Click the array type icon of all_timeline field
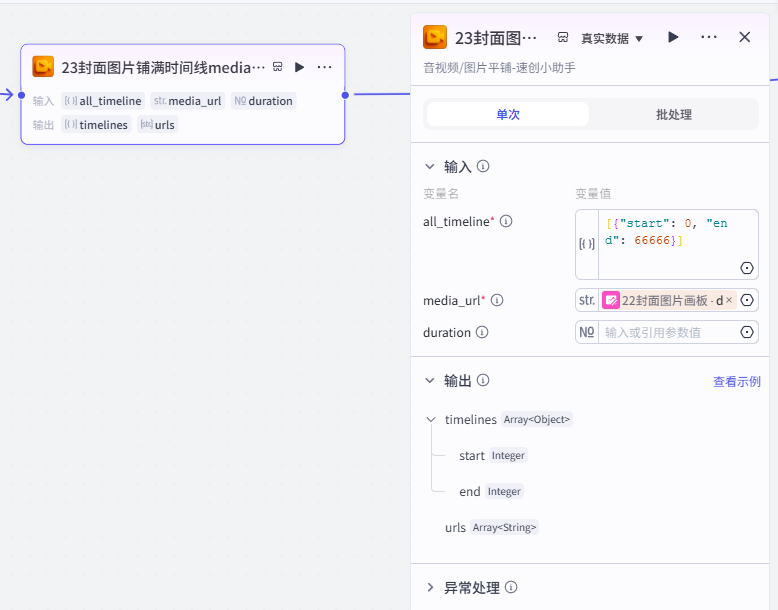Image resolution: width=778 pixels, height=610 pixels. coord(587,244)
